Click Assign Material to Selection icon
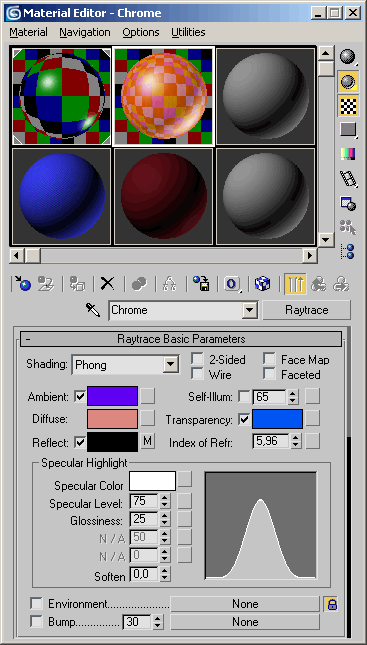Screen dimensions: 367x645 pos(77,283)
